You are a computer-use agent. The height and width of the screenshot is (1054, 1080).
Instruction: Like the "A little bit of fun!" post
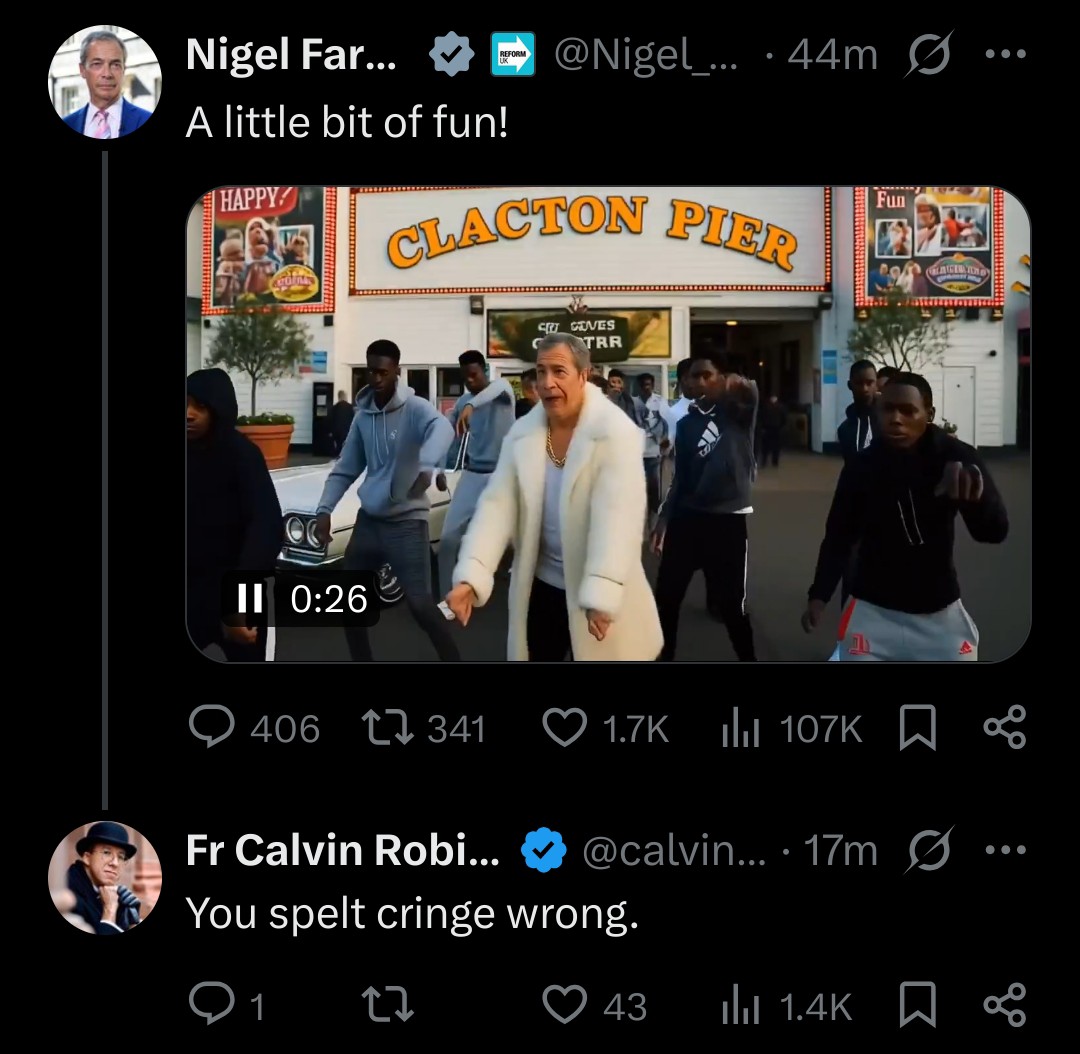(564, 729)
